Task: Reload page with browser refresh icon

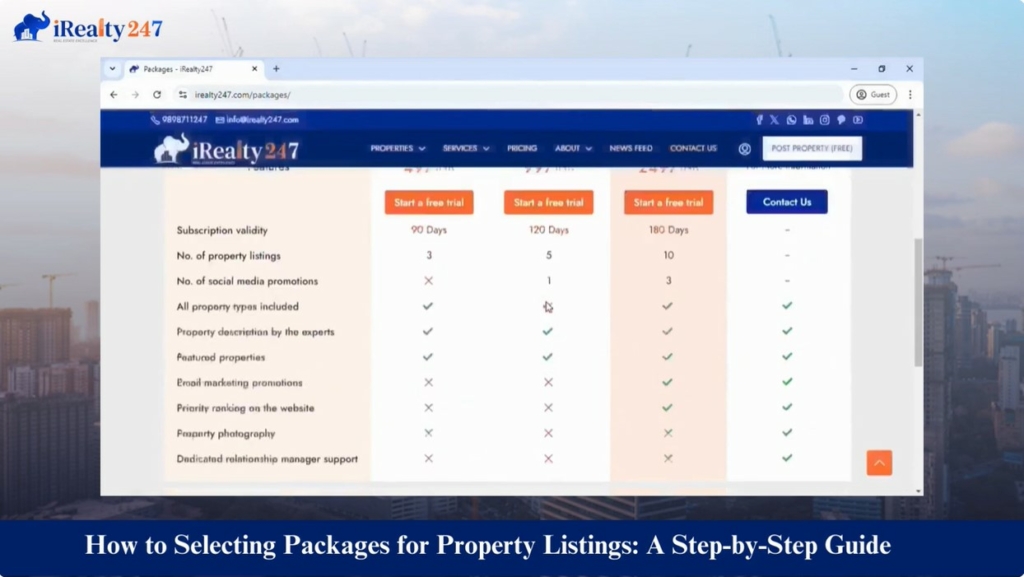Action: [x=157, y=95]
